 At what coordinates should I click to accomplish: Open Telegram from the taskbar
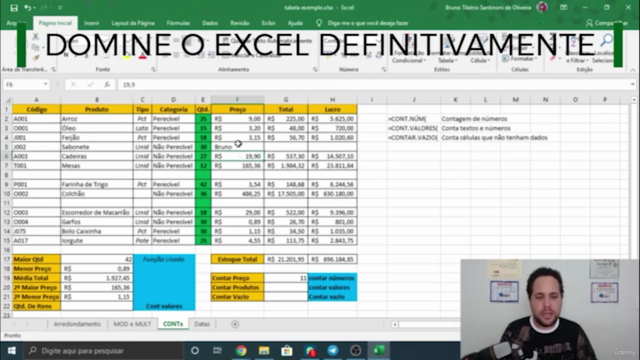333,351
